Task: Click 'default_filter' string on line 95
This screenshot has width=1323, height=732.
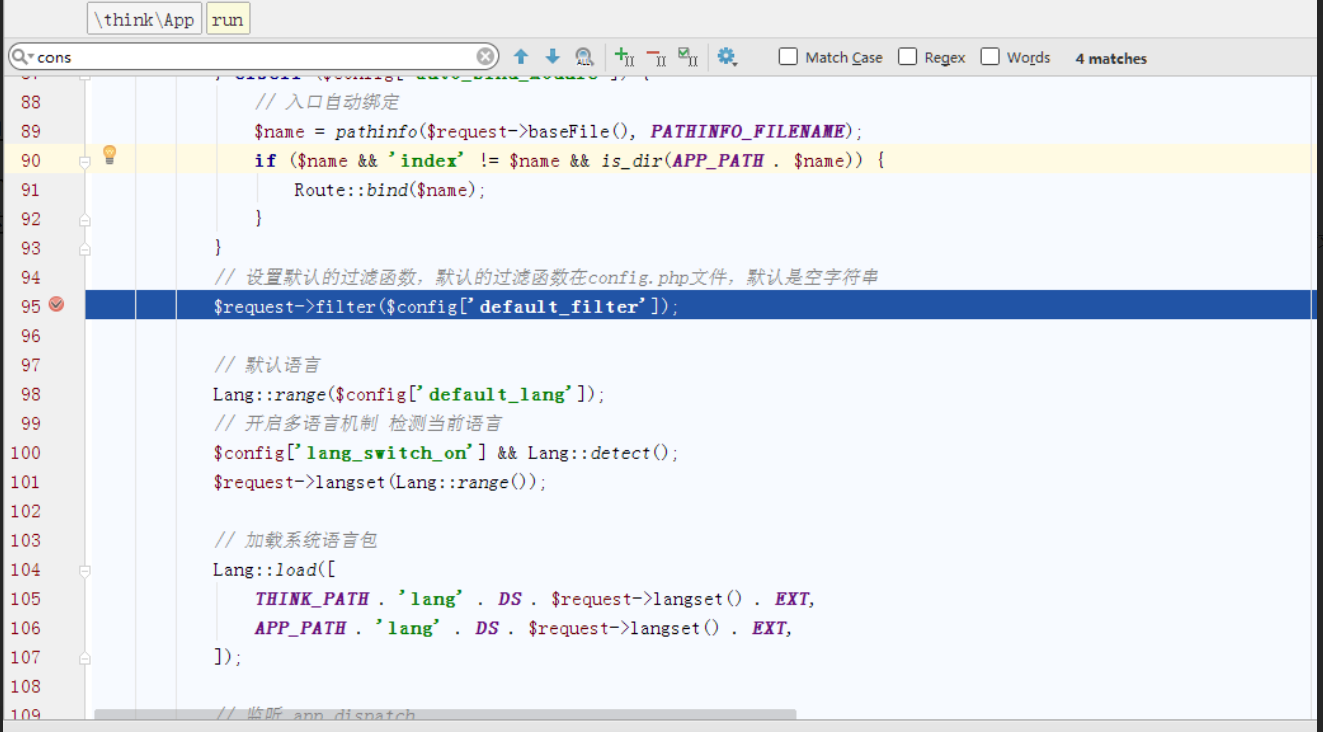Action: click(559, 307)
